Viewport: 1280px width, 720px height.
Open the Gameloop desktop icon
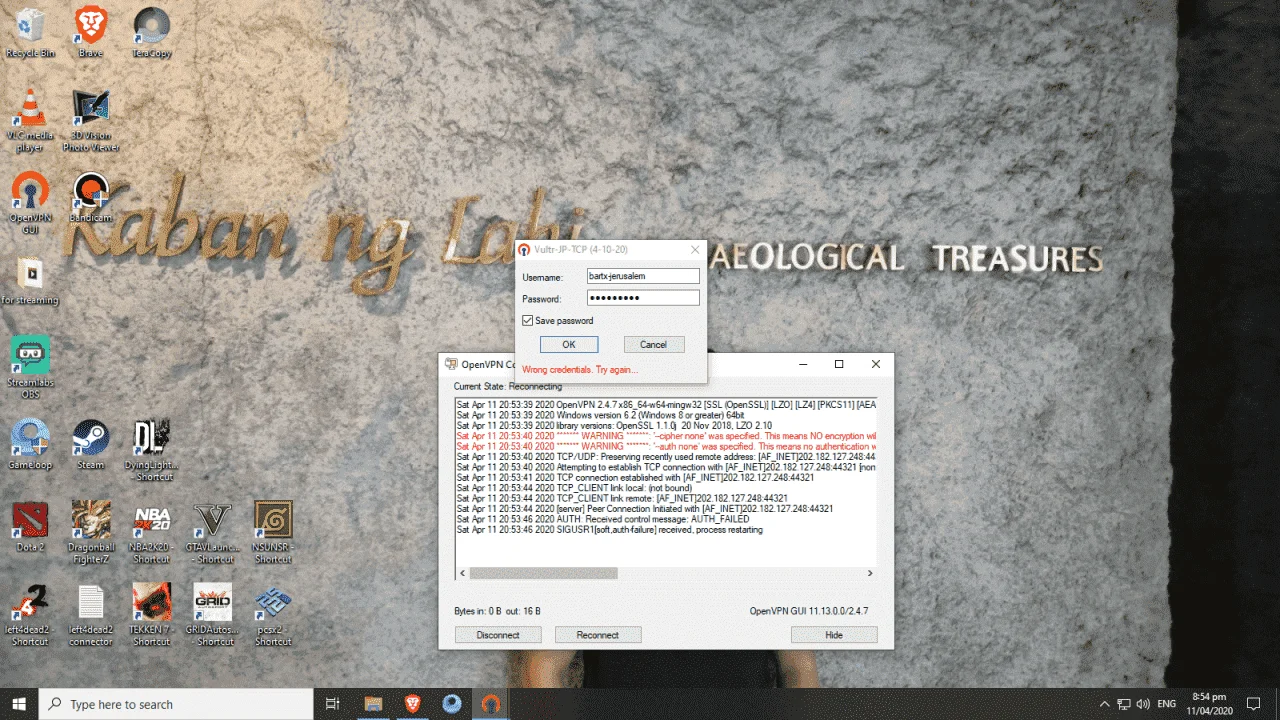point(30,445)
